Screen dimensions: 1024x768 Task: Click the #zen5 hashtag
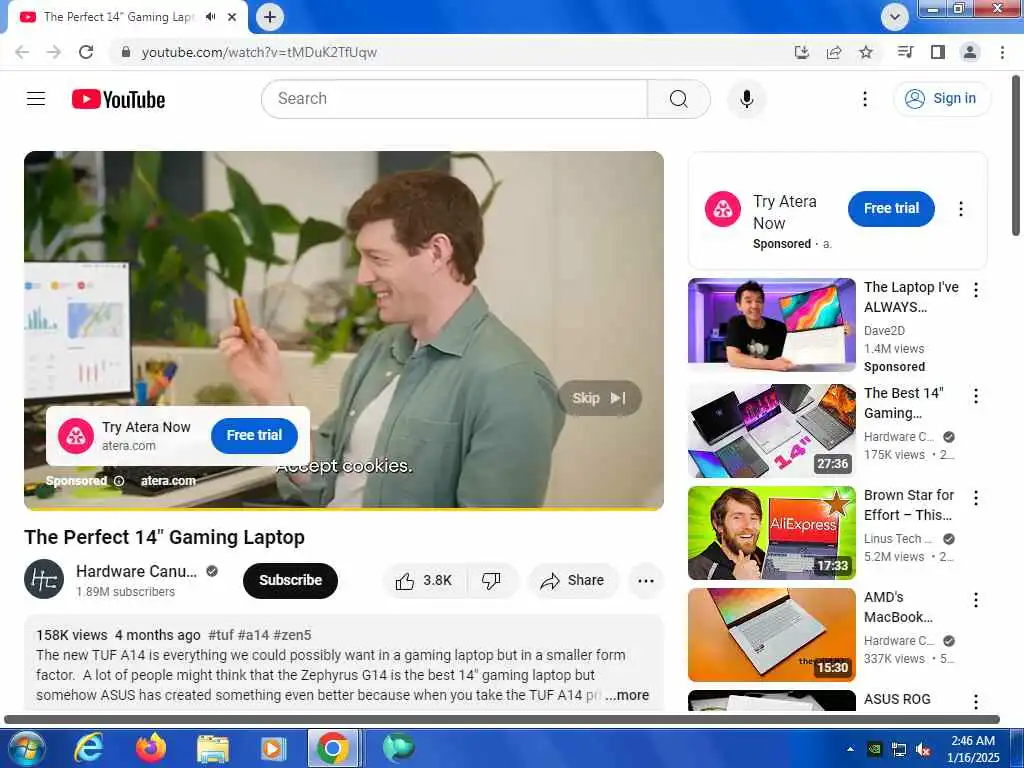292,635
